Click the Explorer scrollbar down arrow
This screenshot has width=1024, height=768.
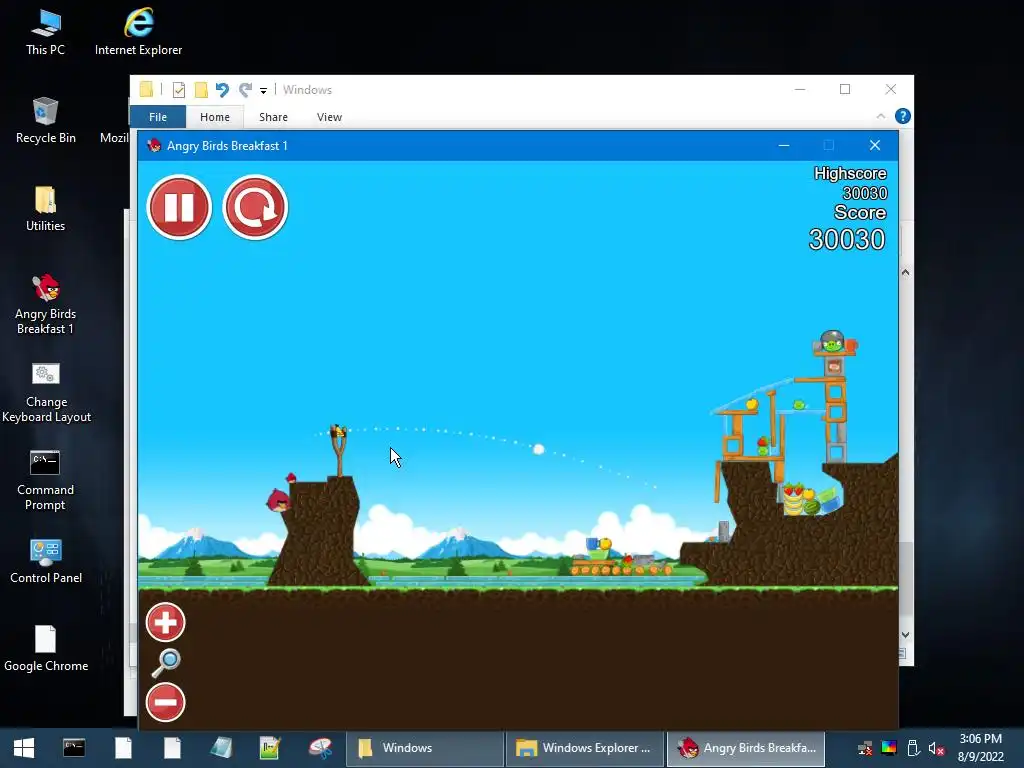[x=906, y=635]
